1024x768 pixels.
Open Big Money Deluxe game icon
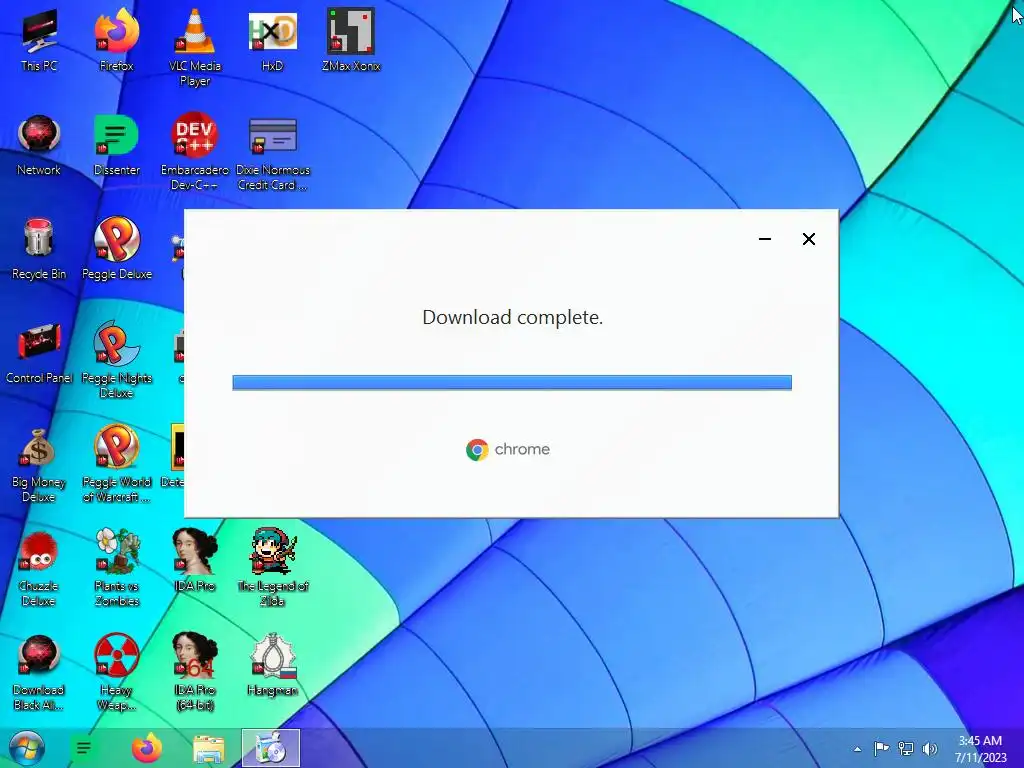pyautogui.click(x=39, y=464)
